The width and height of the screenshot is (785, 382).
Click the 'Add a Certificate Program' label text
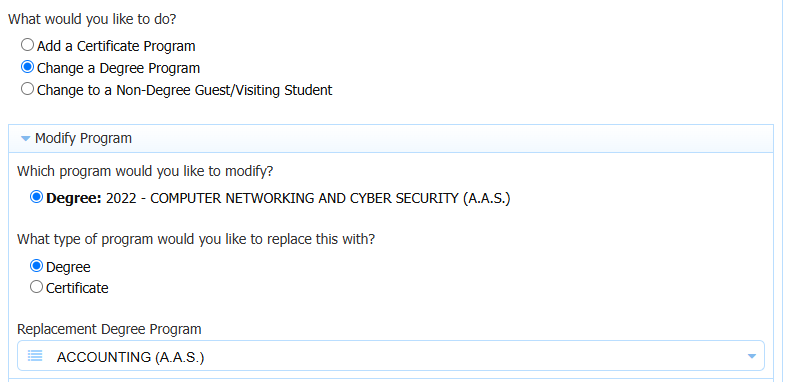click(116, 46)
